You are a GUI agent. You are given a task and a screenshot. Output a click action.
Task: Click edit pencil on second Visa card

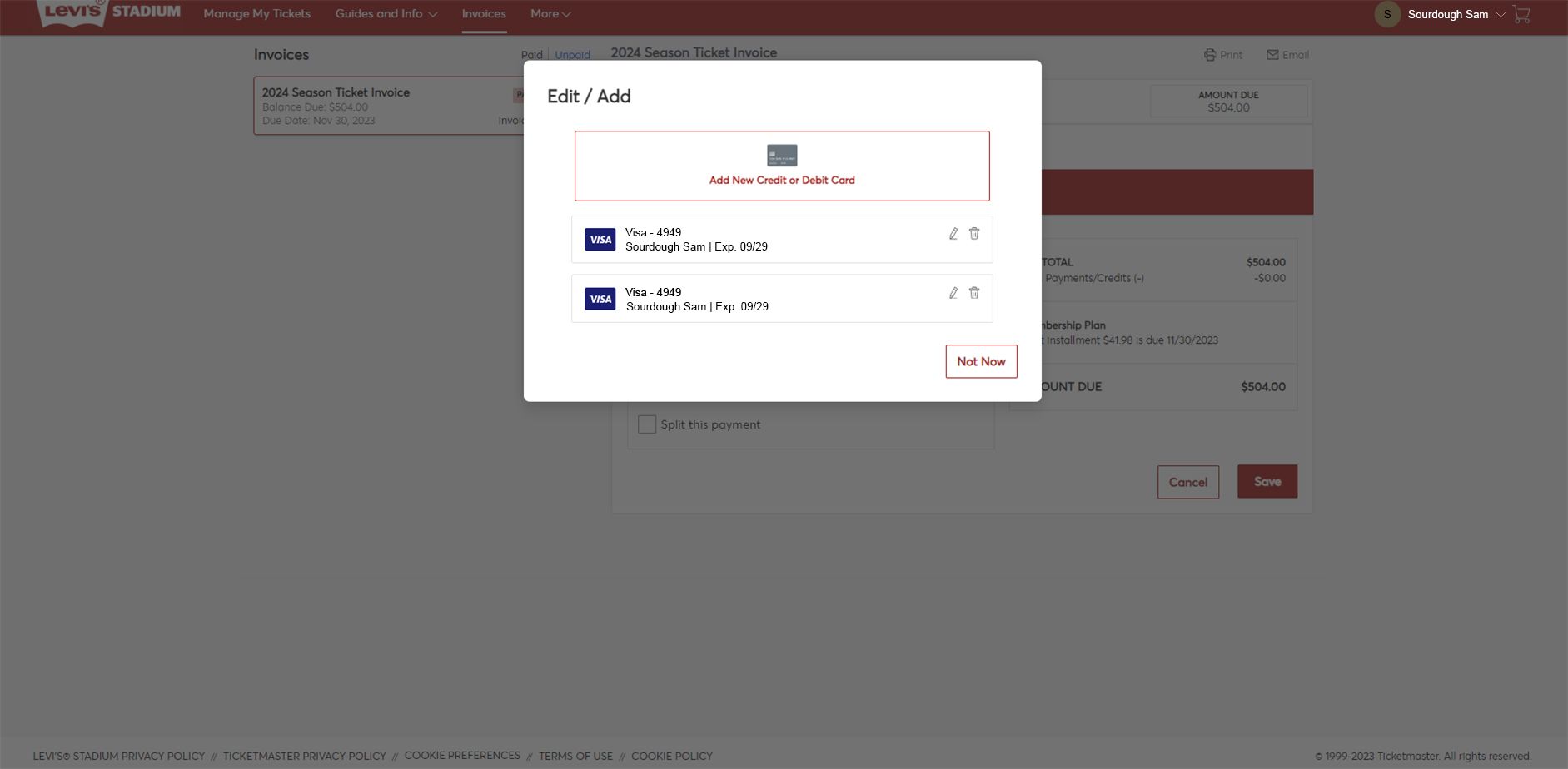tap(953, 293)
